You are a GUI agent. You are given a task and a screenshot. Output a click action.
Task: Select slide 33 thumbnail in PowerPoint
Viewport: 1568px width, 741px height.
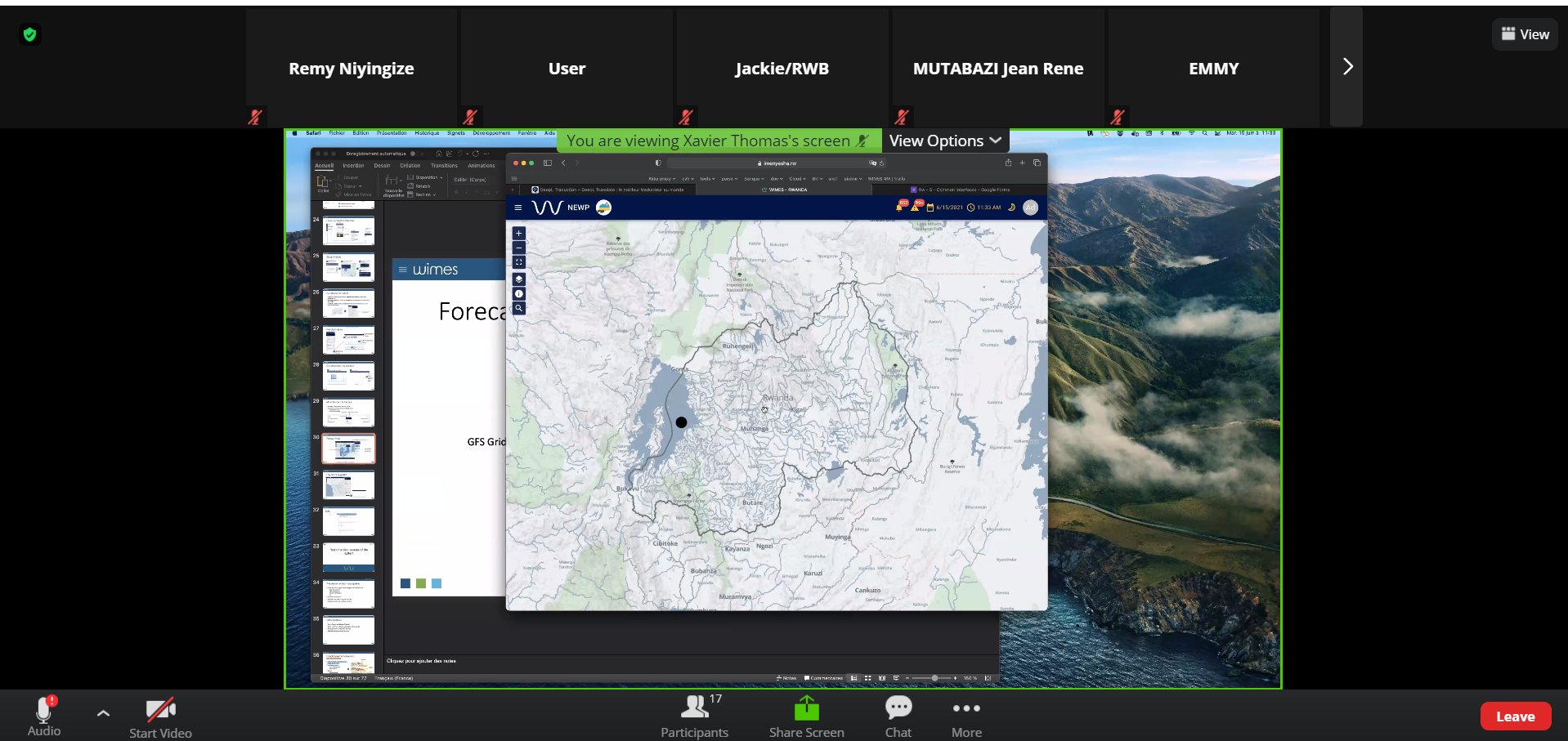(x=348, y=557)
